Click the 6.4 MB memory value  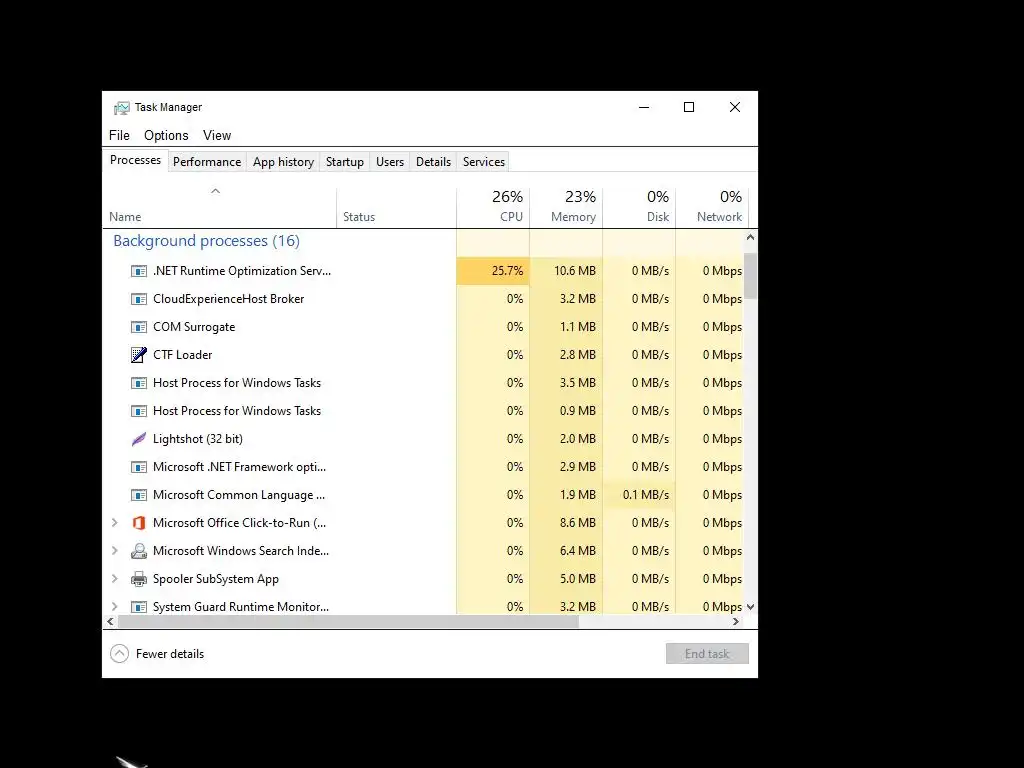point(577,551)
